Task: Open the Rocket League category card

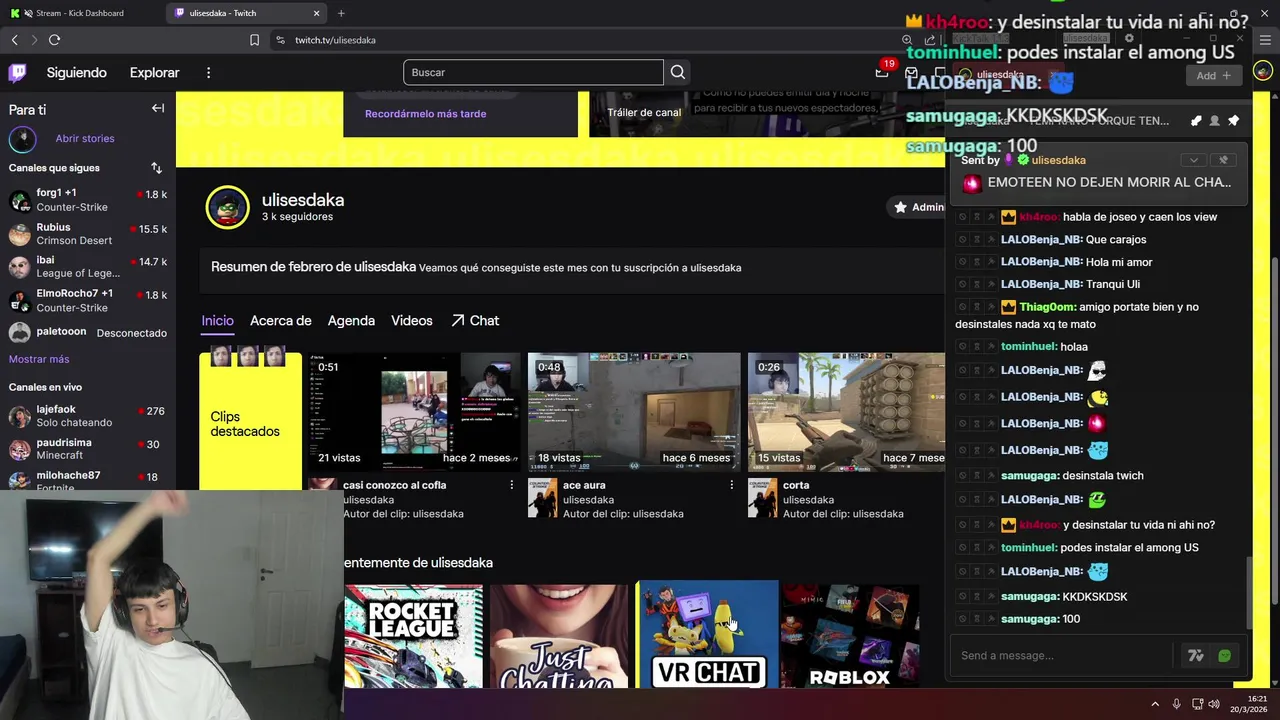Action: (x=413, y=636)
